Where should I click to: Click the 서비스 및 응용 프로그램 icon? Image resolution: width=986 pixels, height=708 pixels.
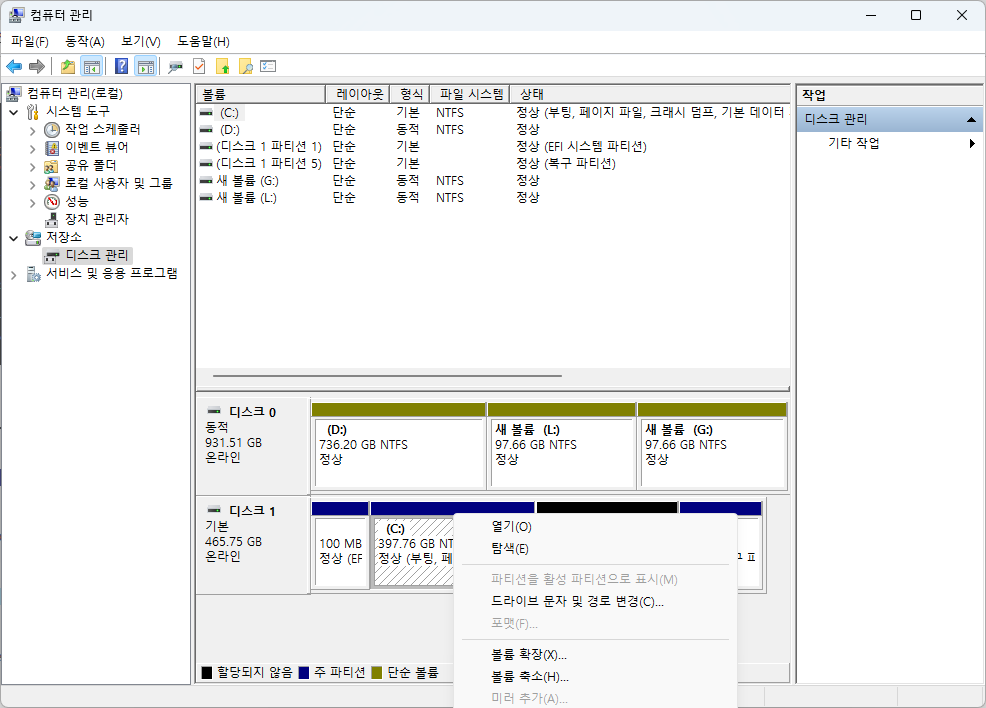pyautogui.click(x=33, y=274)
